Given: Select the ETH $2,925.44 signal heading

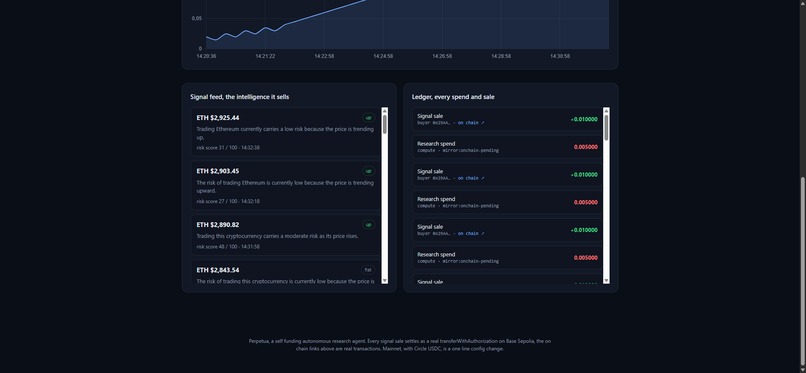Looking at the screenshot, I should pos(217,118).
